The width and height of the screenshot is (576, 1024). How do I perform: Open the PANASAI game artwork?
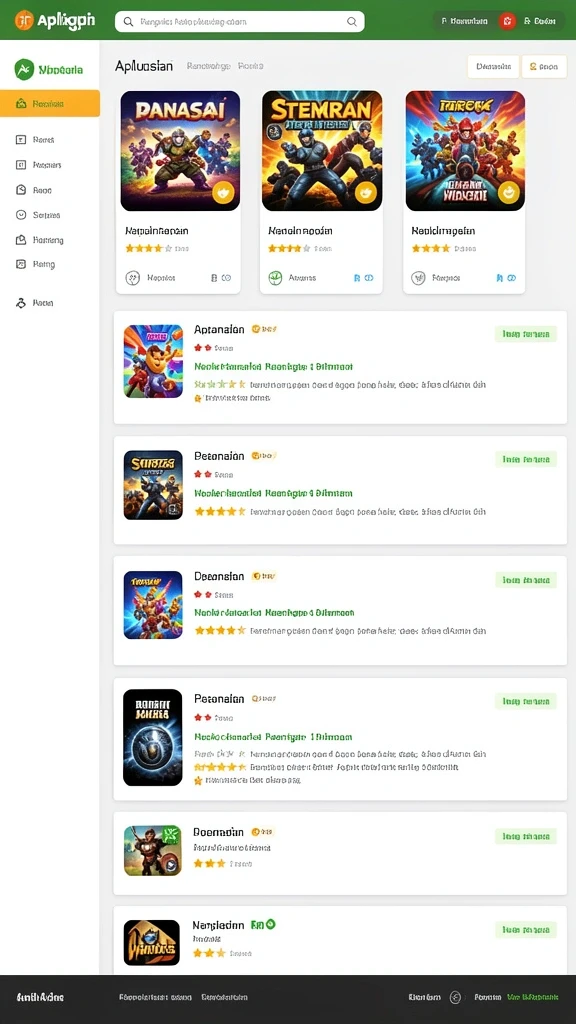180,151
